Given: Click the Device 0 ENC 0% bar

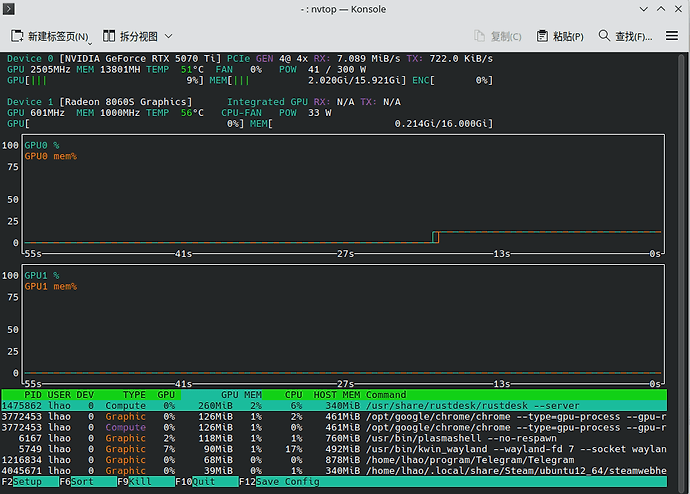Looking at the screenshot, I should point(452,80).
